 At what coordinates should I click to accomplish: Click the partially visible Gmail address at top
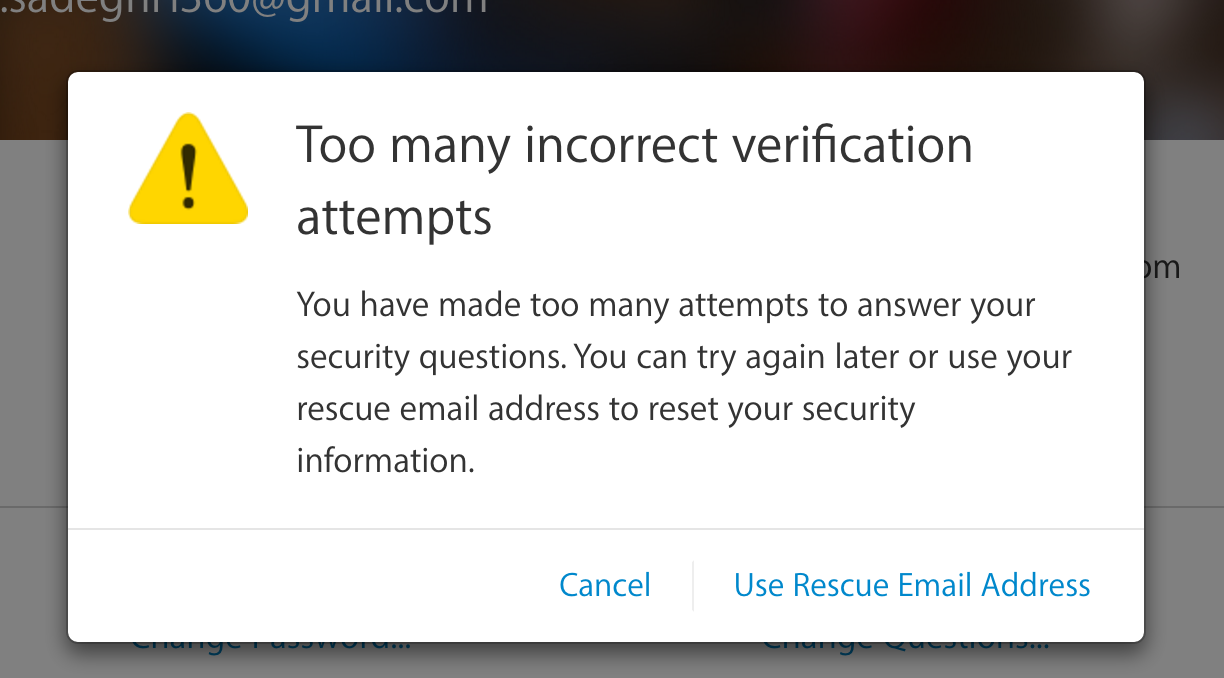click(245, 8)
